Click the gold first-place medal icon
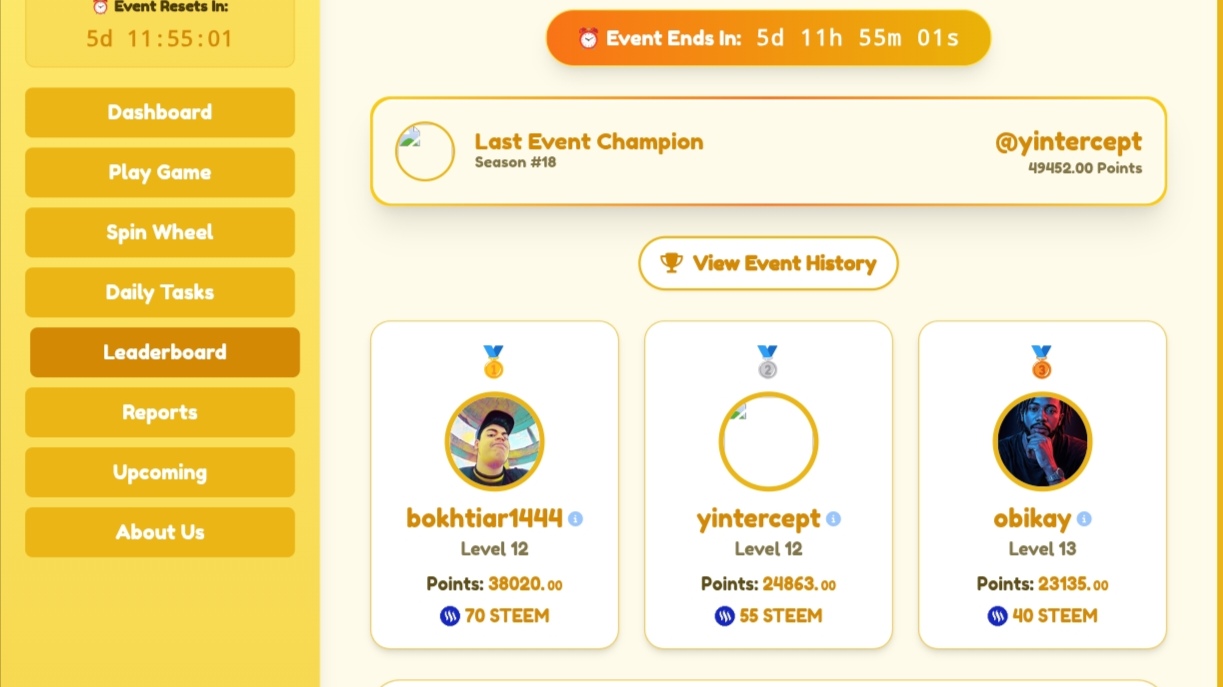 click(494, 362)
